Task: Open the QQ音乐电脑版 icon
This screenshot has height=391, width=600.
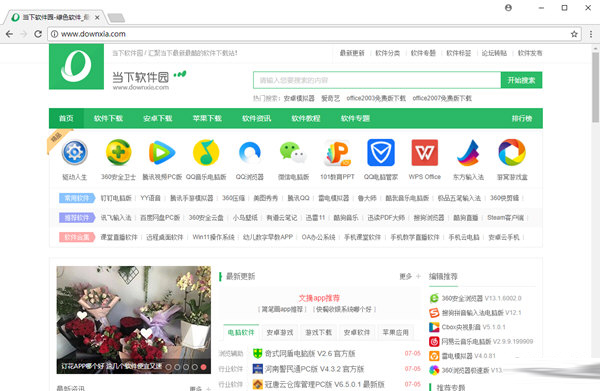Action: click(x=206, y=152)
